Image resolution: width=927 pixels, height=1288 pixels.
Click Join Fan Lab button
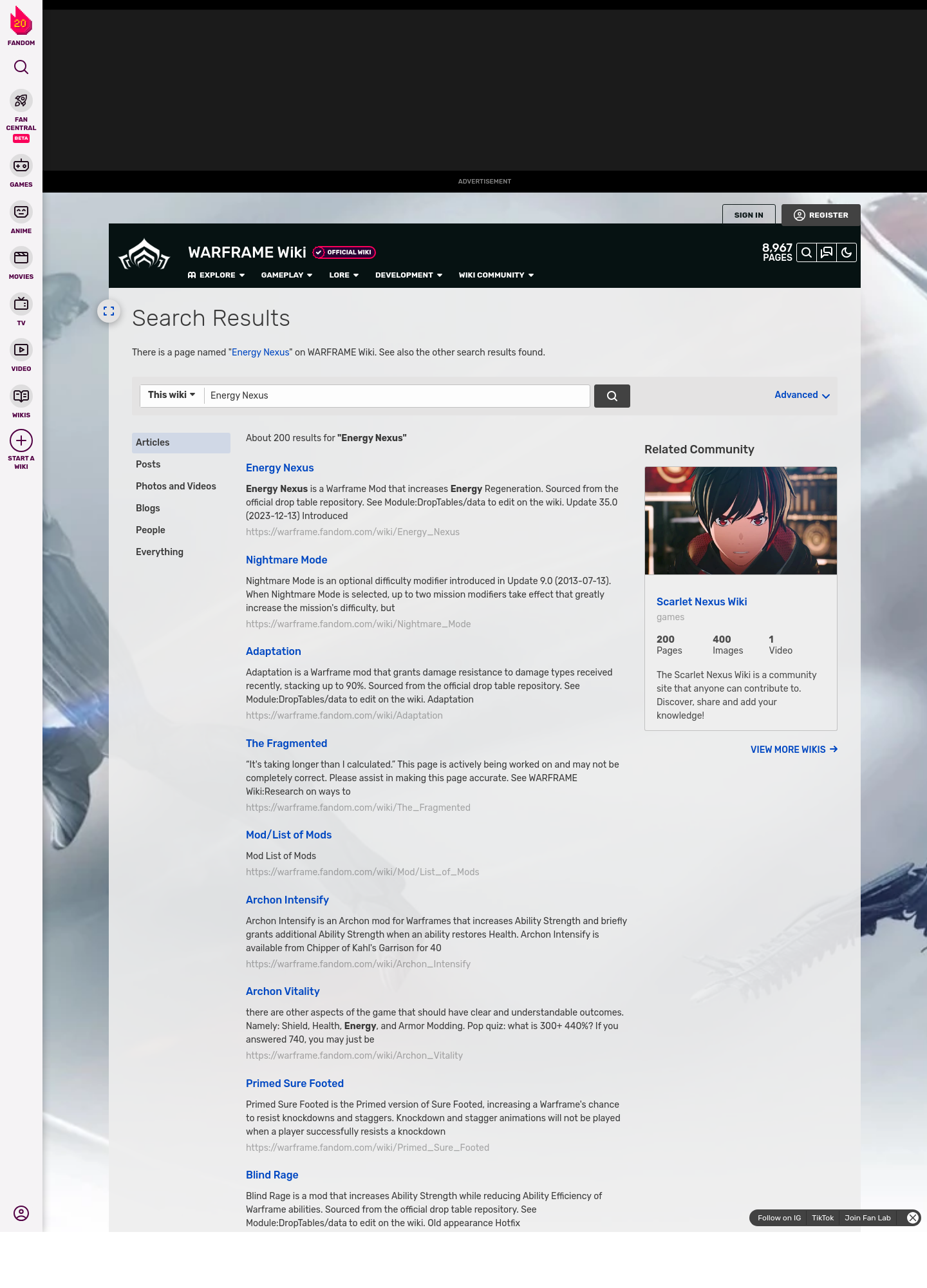tap(868, 1218)
